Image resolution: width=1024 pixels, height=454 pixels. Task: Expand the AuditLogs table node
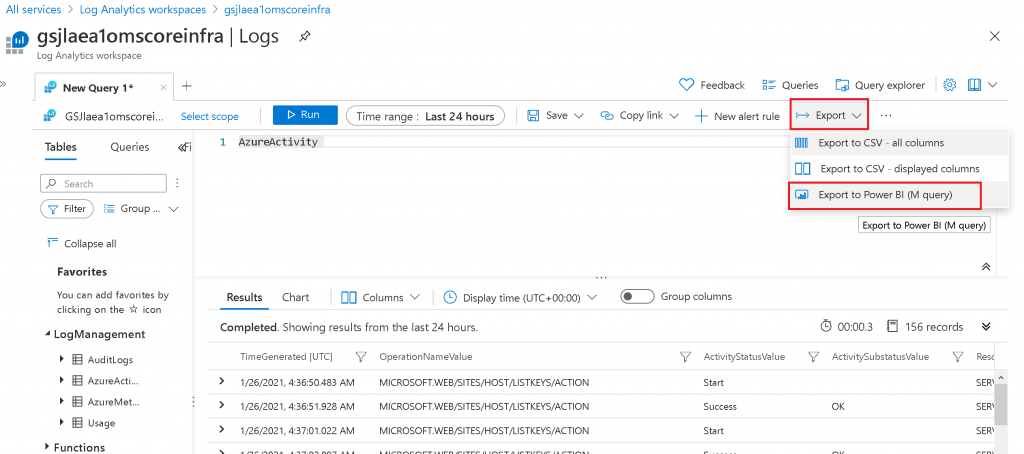(x=63, y=360)
